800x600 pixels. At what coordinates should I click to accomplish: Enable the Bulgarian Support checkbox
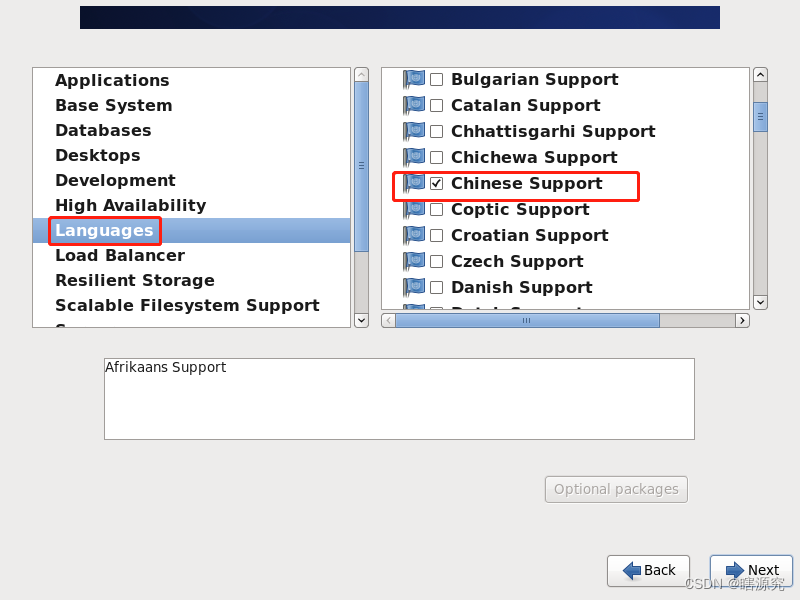[436, 79]
